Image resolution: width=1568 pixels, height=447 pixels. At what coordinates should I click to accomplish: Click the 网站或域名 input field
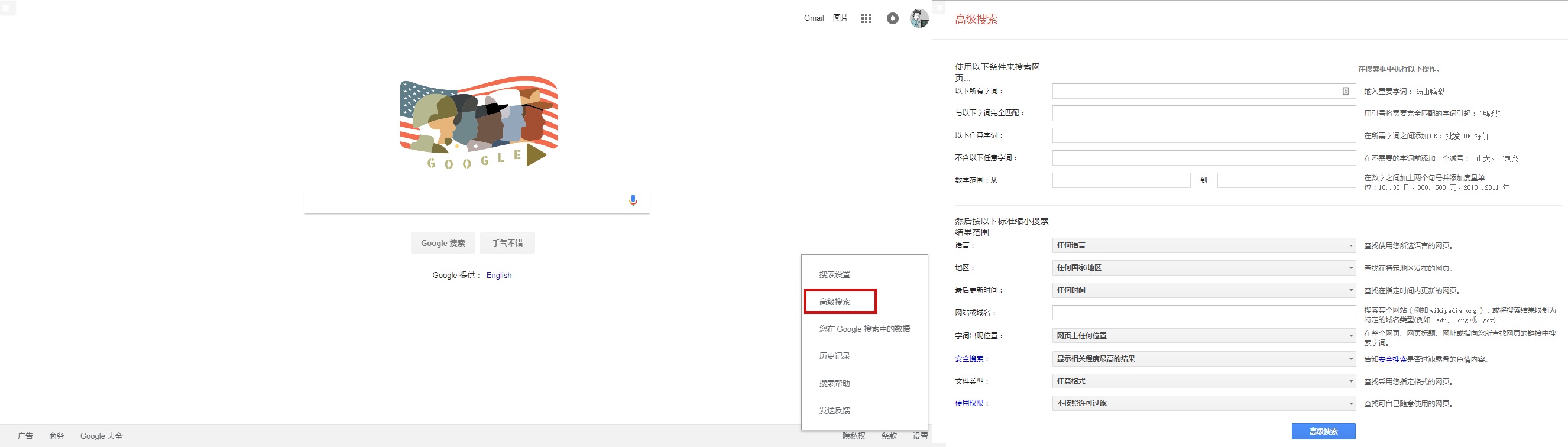1204,313
